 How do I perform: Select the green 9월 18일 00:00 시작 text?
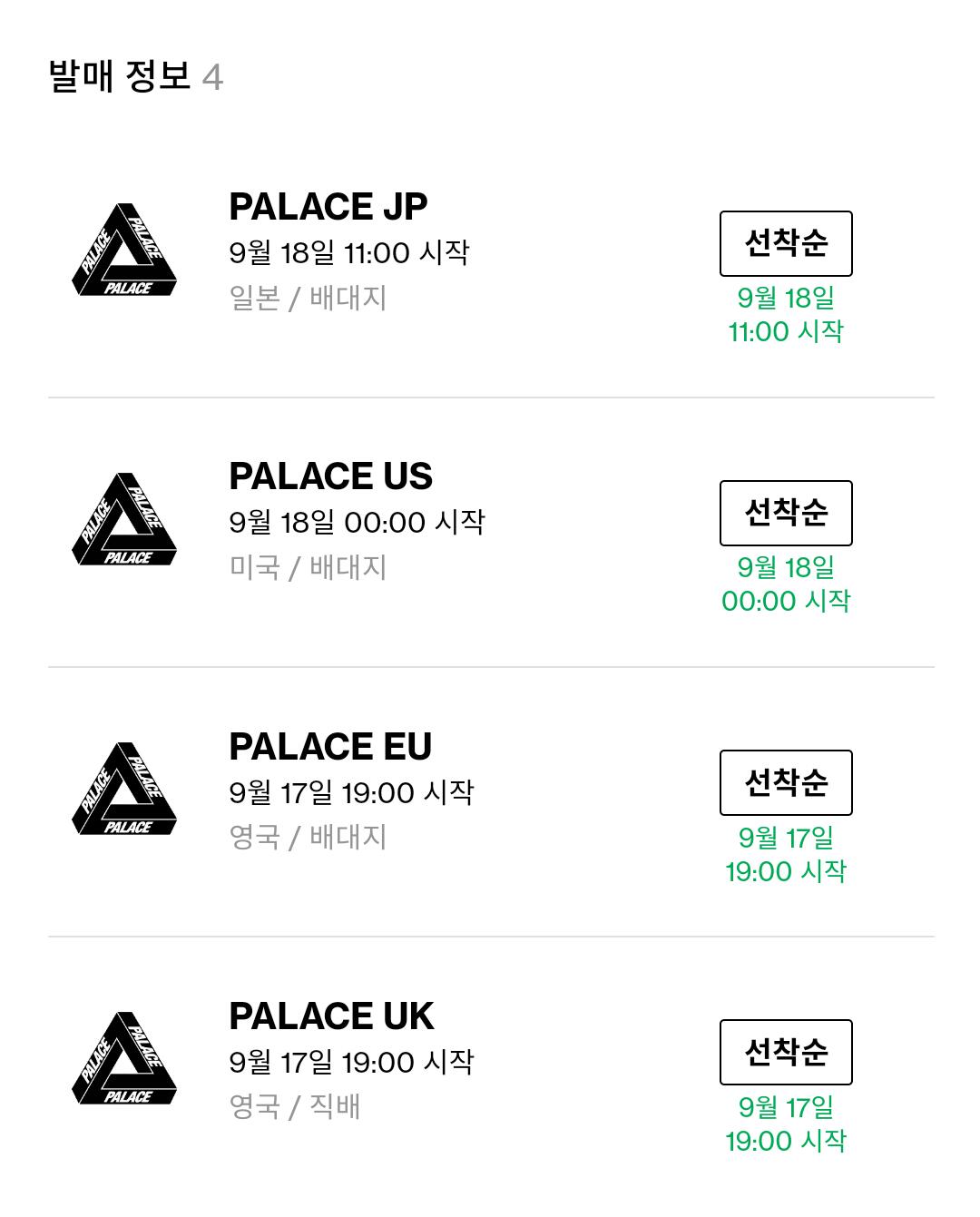coord(786,584)
